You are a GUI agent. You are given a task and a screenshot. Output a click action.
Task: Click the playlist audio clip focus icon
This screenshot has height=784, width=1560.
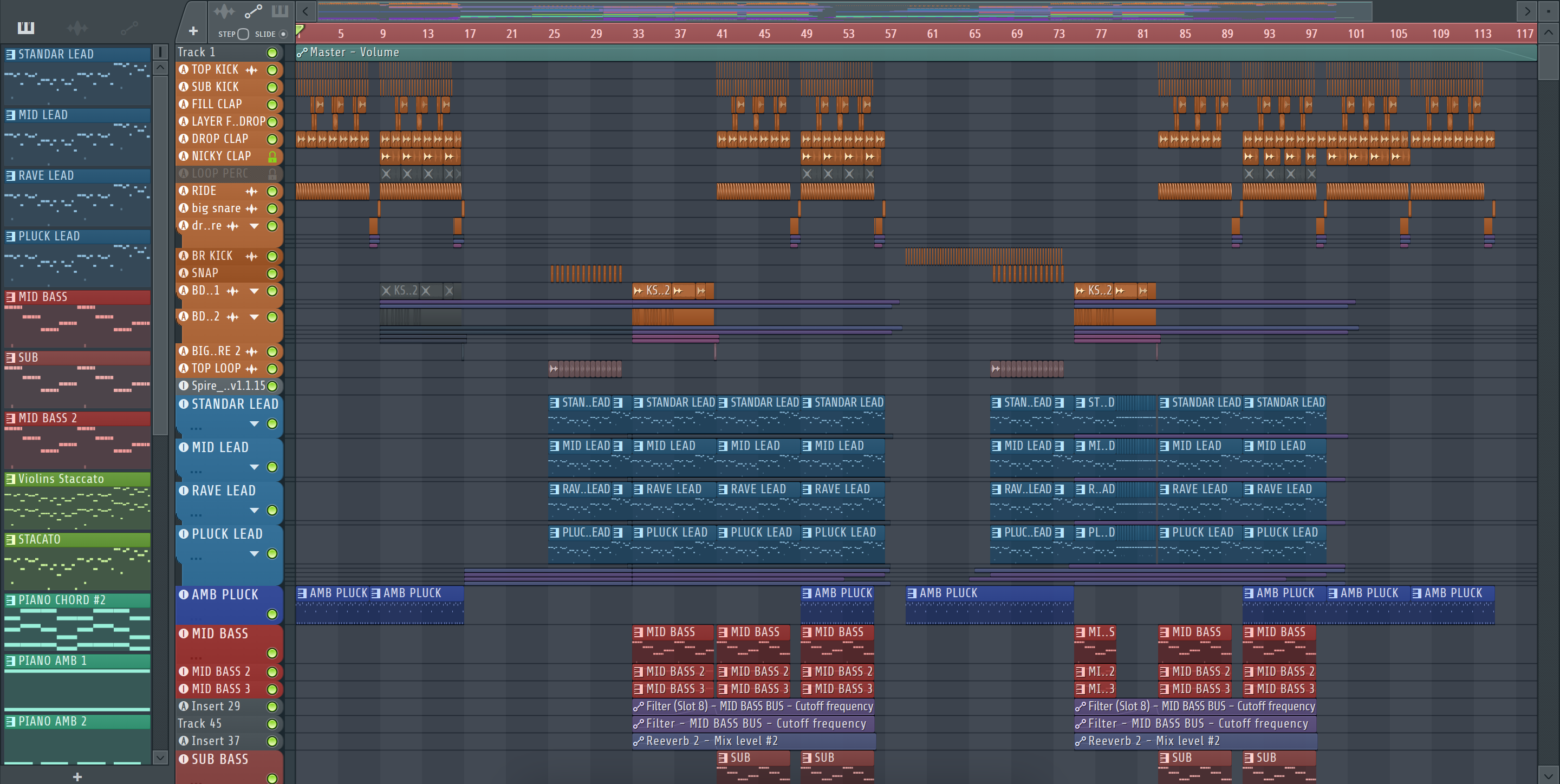(224, 11)
